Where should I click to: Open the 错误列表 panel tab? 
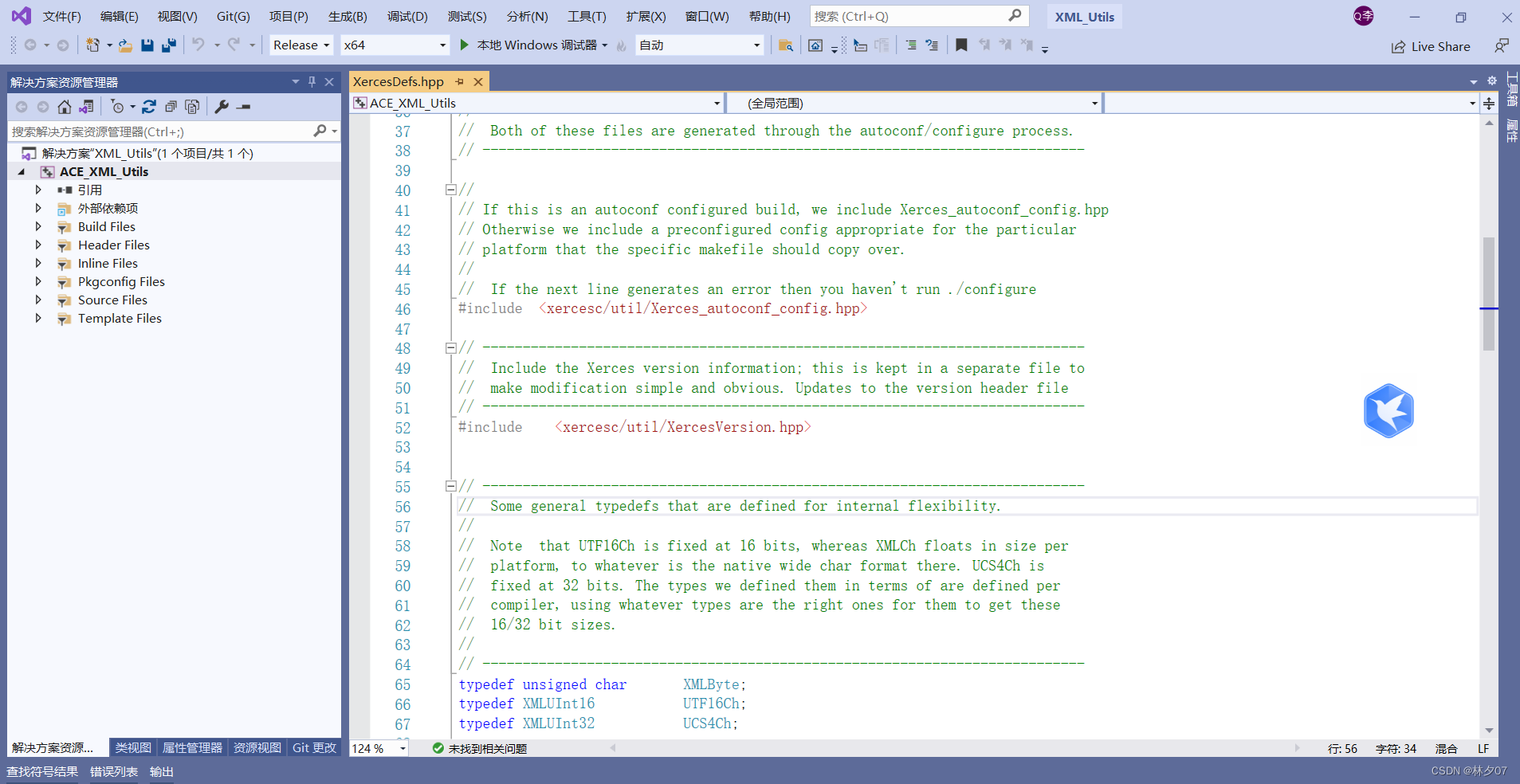tap(114, 771)
